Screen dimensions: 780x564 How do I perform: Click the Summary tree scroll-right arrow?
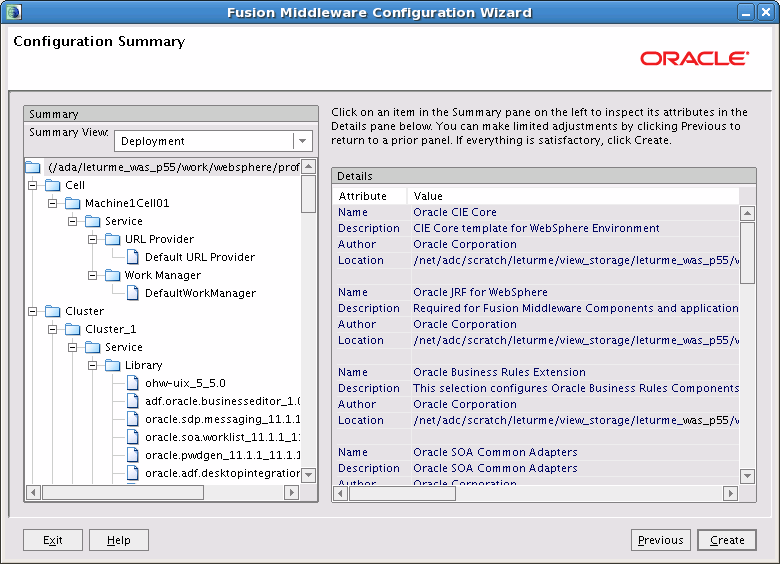click(292, 492)
